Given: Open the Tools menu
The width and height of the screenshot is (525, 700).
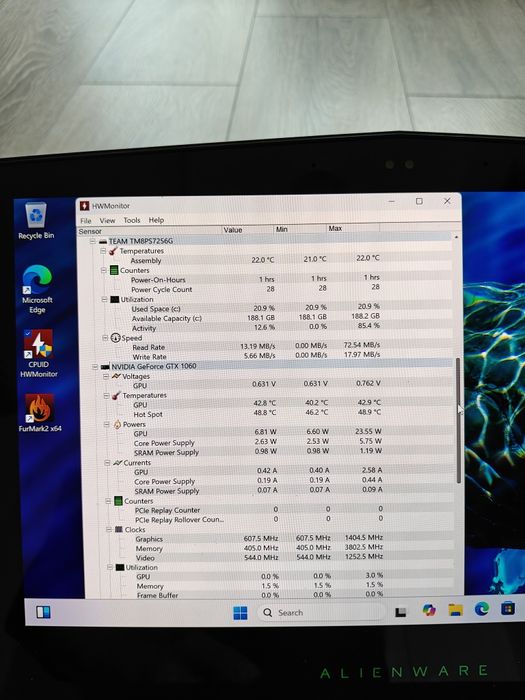Looking at the screenshot, I should [x=132, y=220].
